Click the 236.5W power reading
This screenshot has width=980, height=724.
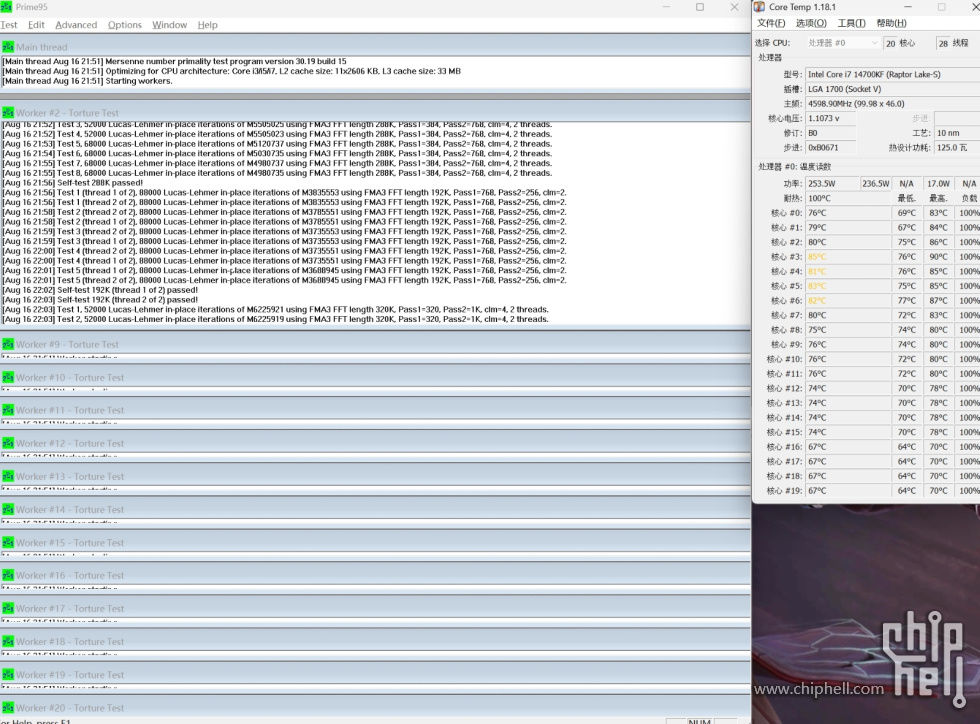tap(876, 184)
